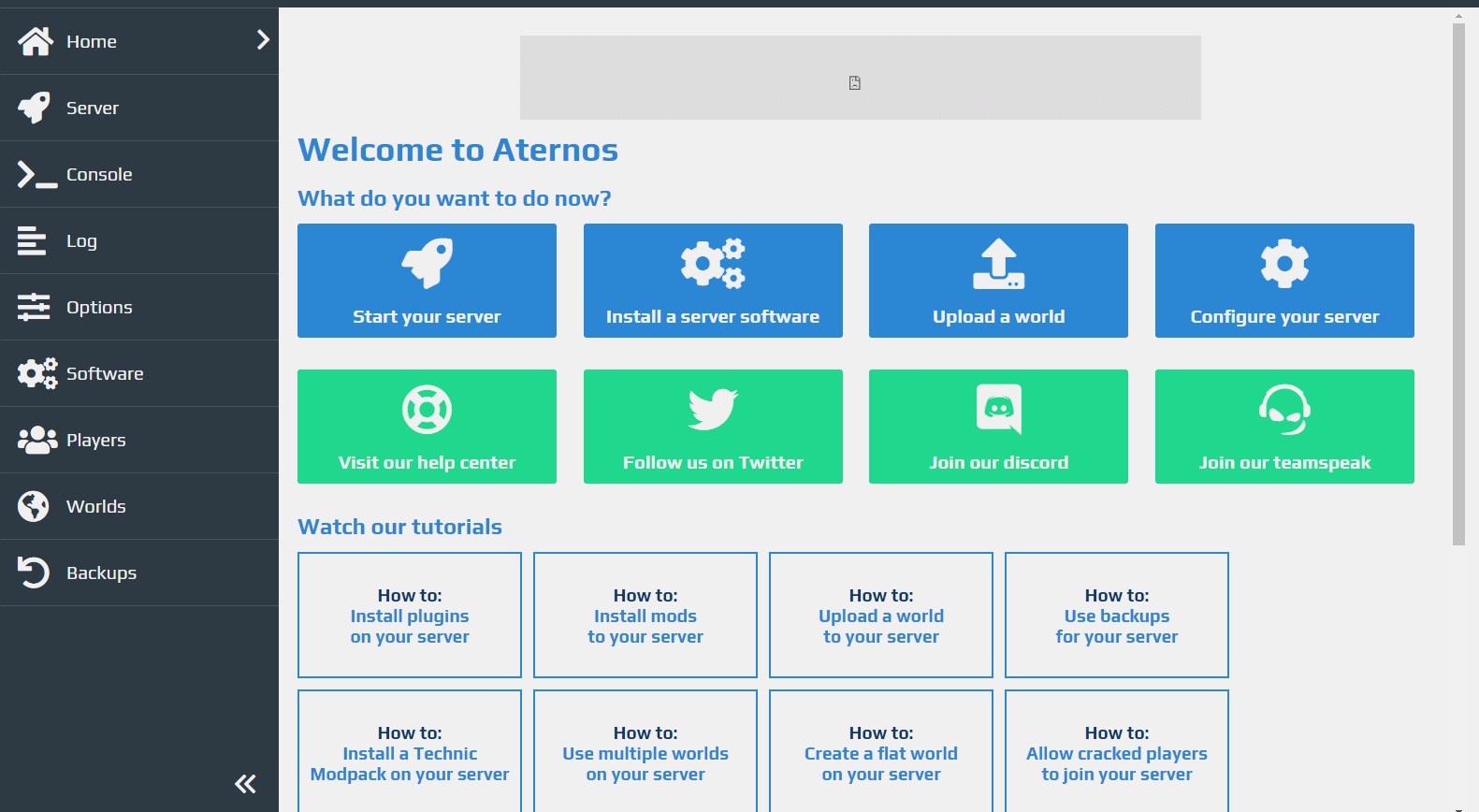Open tutorial Use backups for your server

(x=1117, y=616)
